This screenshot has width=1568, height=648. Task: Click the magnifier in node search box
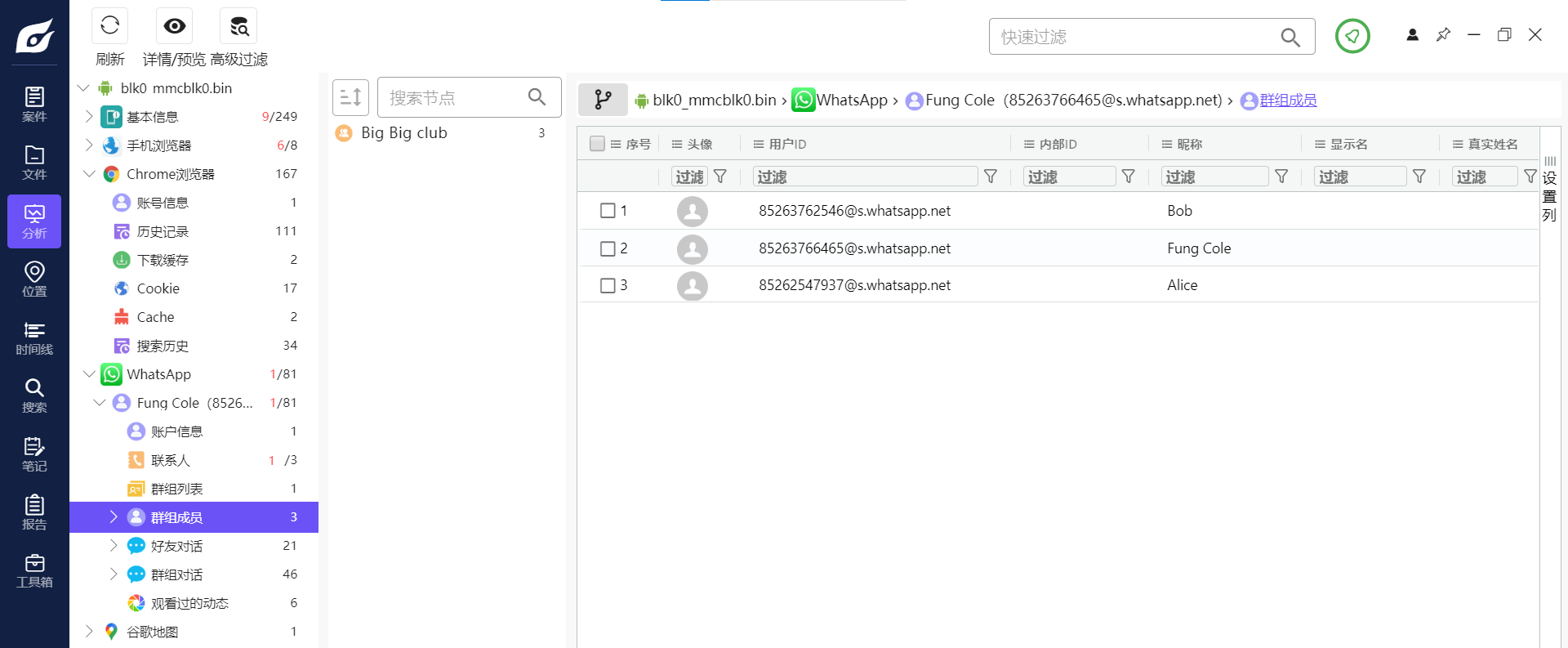(x=537, y=97)
